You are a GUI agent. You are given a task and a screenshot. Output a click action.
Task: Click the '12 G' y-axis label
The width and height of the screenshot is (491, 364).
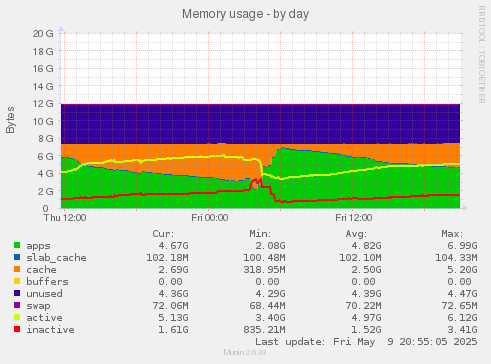[x=43, y=103]
